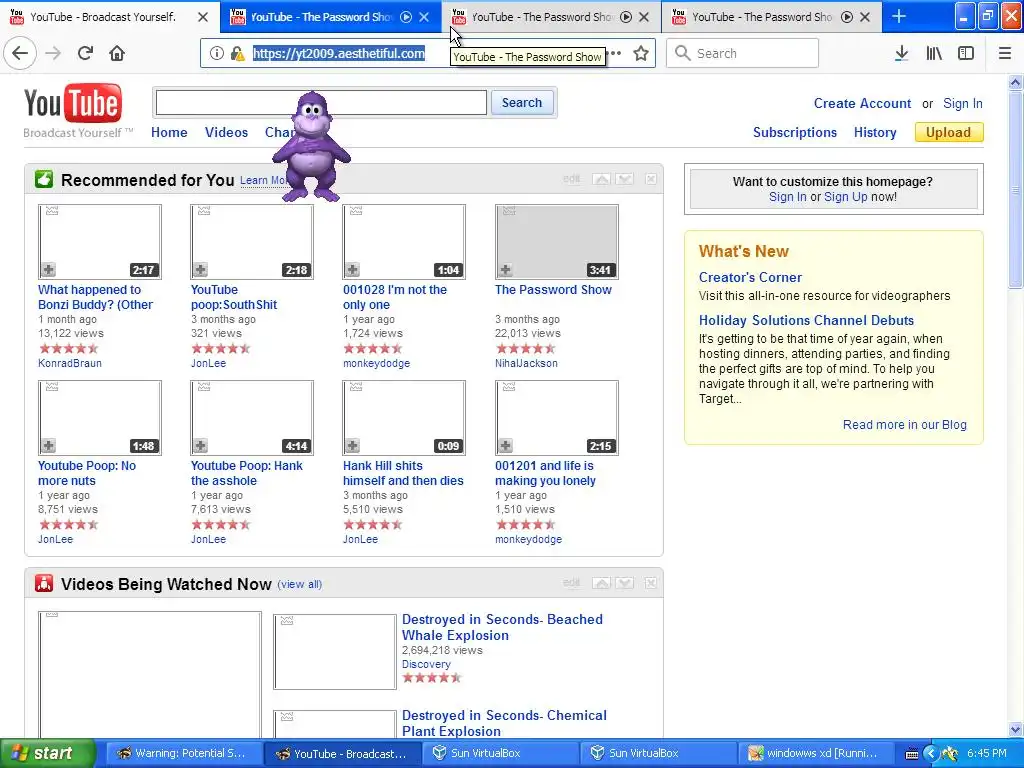Screen dimensions: 1024x768
Task: Click view all for Videos Being Watched Now
Action: (x=300, y=584)
